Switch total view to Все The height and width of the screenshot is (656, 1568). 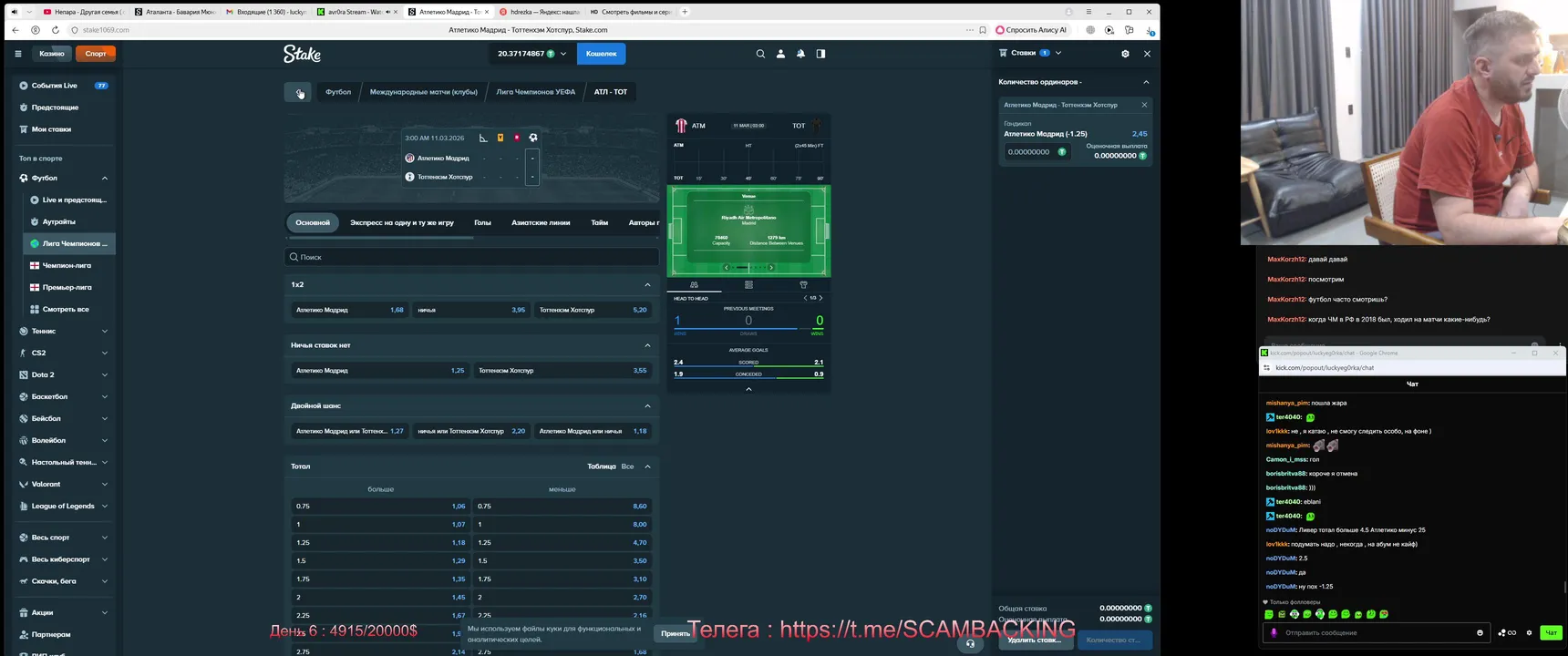point(627,466)
